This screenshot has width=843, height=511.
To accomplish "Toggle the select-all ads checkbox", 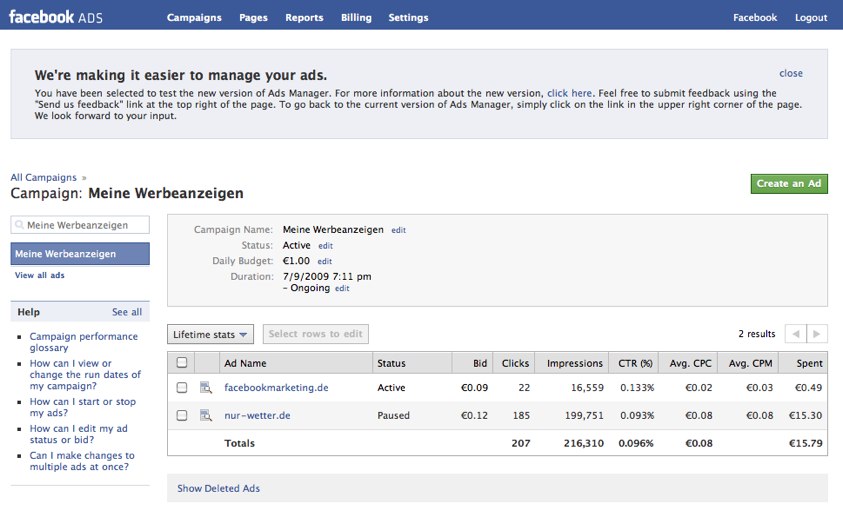I will tap(182, 363).
